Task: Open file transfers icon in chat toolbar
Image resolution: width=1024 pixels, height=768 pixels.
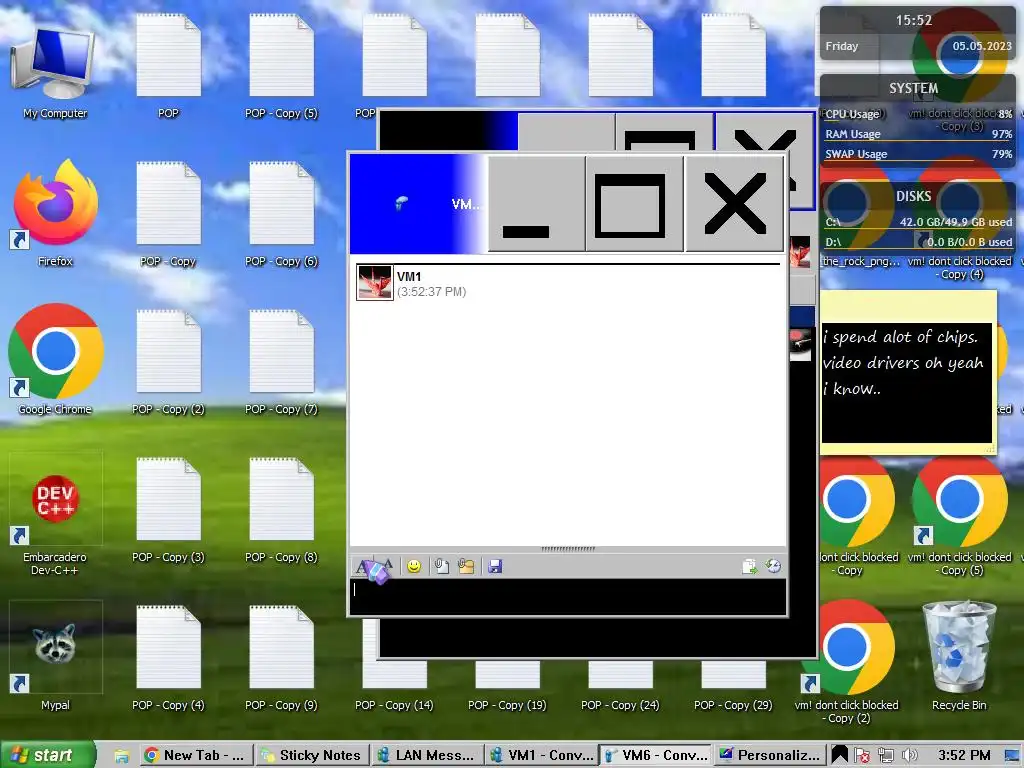Action: pyautogui.click(x=749, y=566)
